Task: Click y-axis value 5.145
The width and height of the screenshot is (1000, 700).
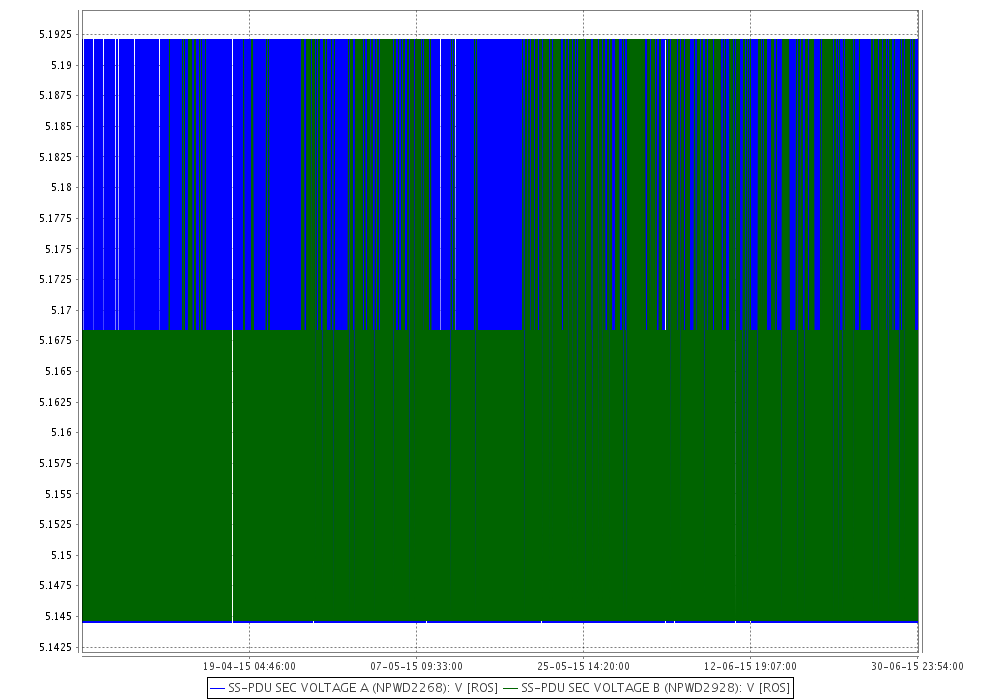Action: coord(59,616)
